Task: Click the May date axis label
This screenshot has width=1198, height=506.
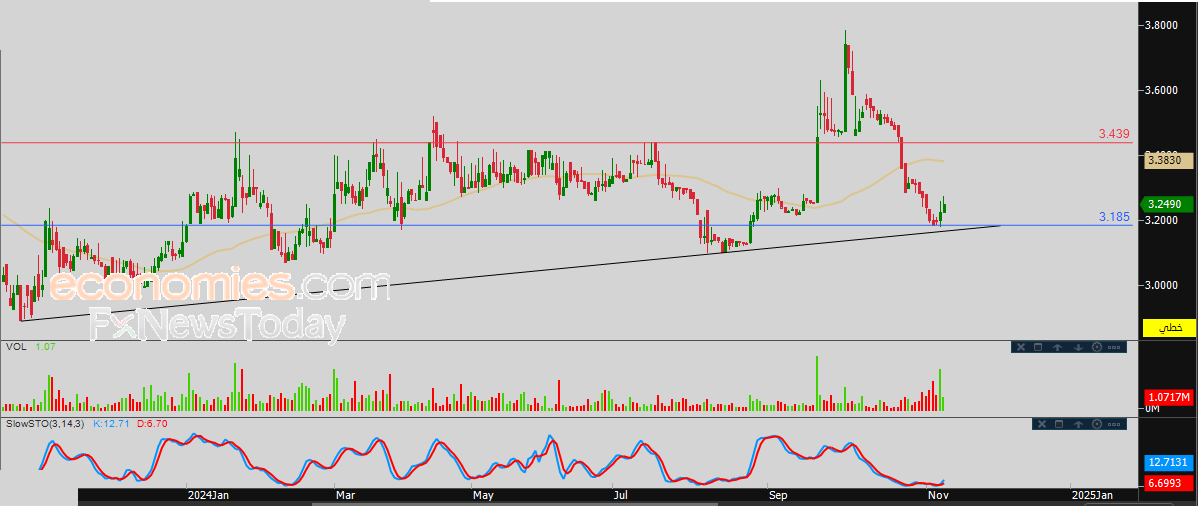Action: tap(483, 495)
